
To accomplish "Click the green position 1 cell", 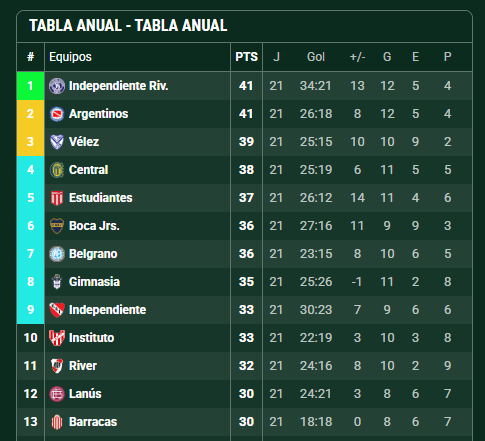I will click(30, 86).
